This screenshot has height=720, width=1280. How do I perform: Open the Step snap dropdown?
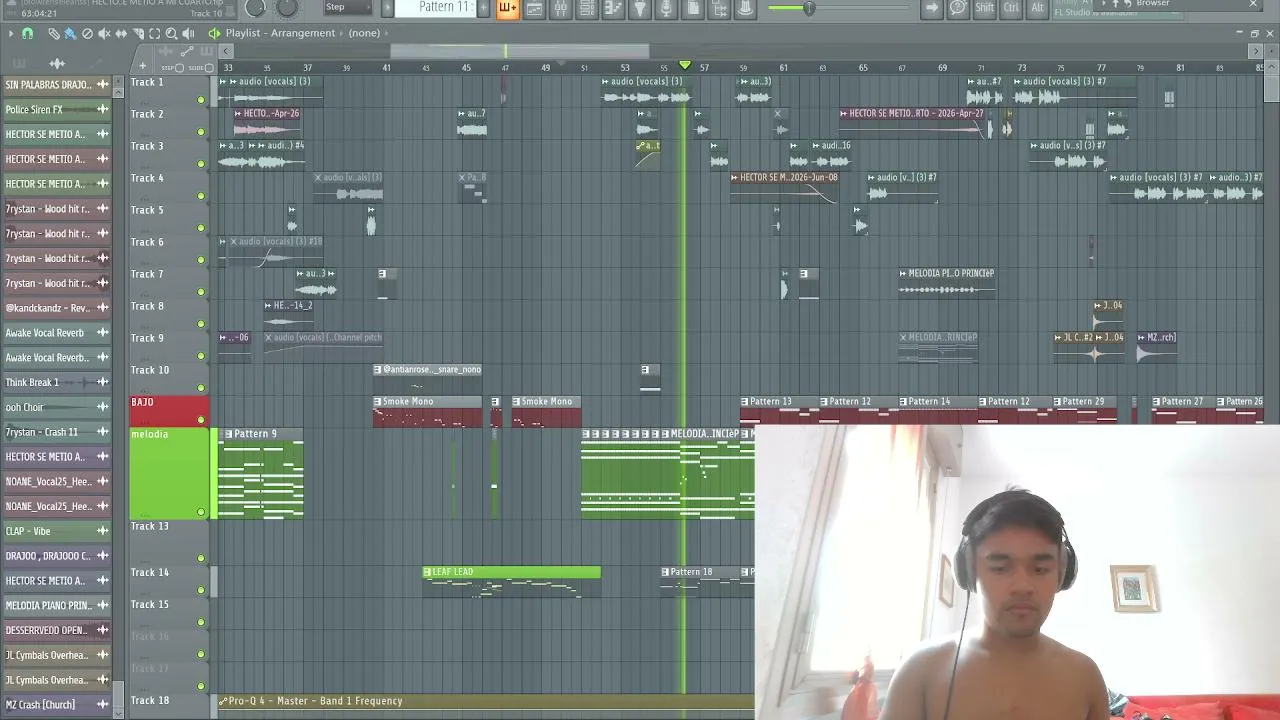347,8
